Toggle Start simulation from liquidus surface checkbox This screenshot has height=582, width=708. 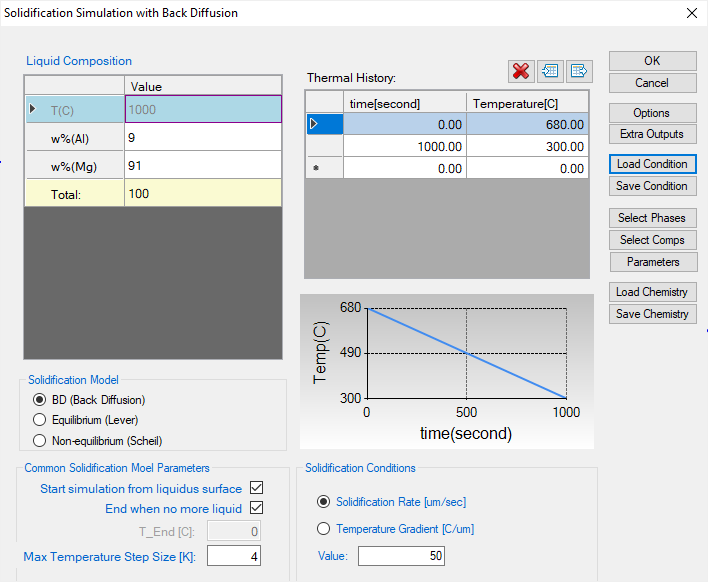[256, 489]
